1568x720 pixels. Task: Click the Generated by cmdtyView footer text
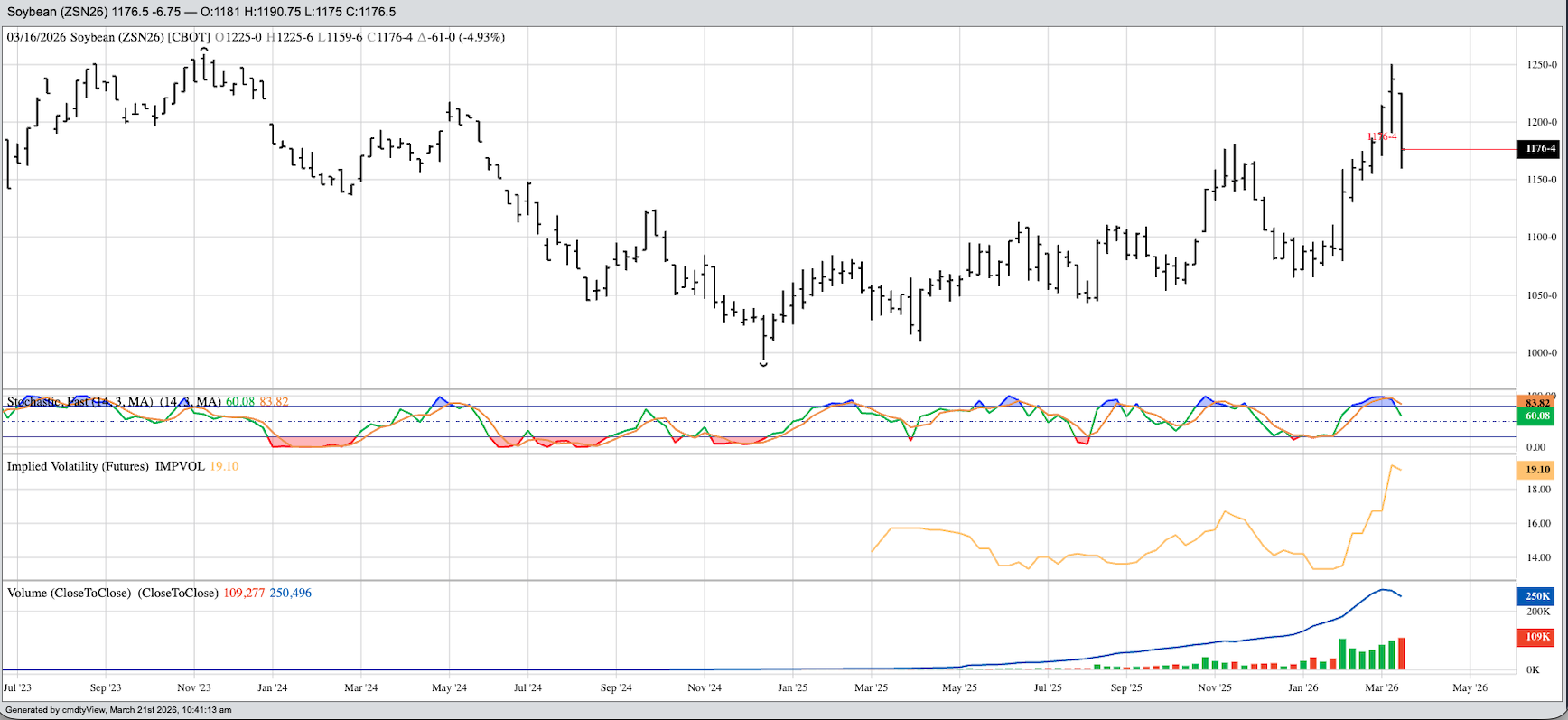click(118, 710)
